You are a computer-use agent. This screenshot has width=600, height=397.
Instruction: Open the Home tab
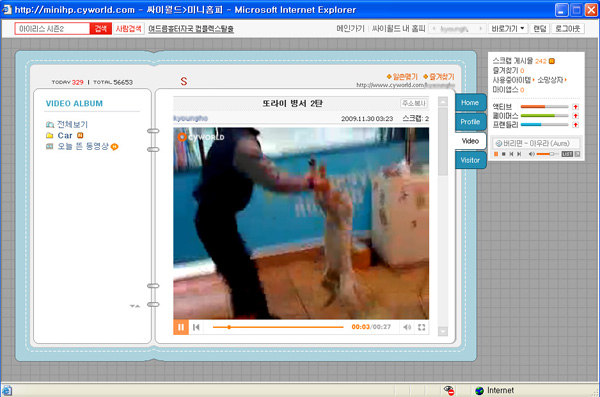[470, 103]
